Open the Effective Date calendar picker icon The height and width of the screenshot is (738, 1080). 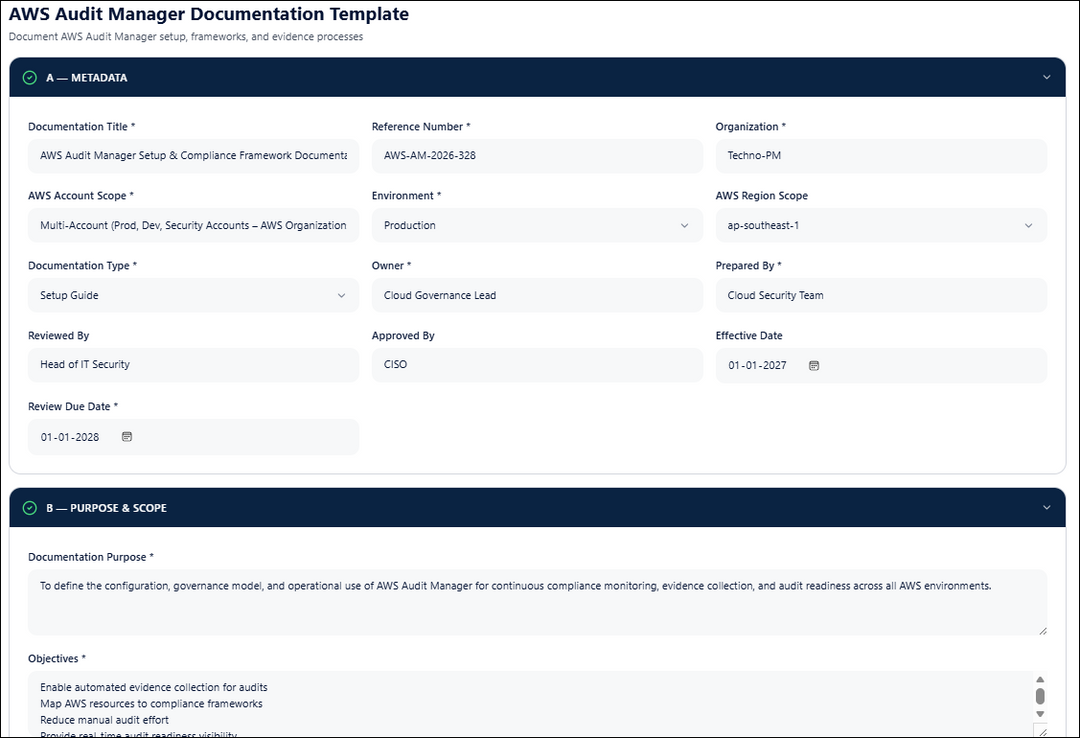tap(813, 365)
